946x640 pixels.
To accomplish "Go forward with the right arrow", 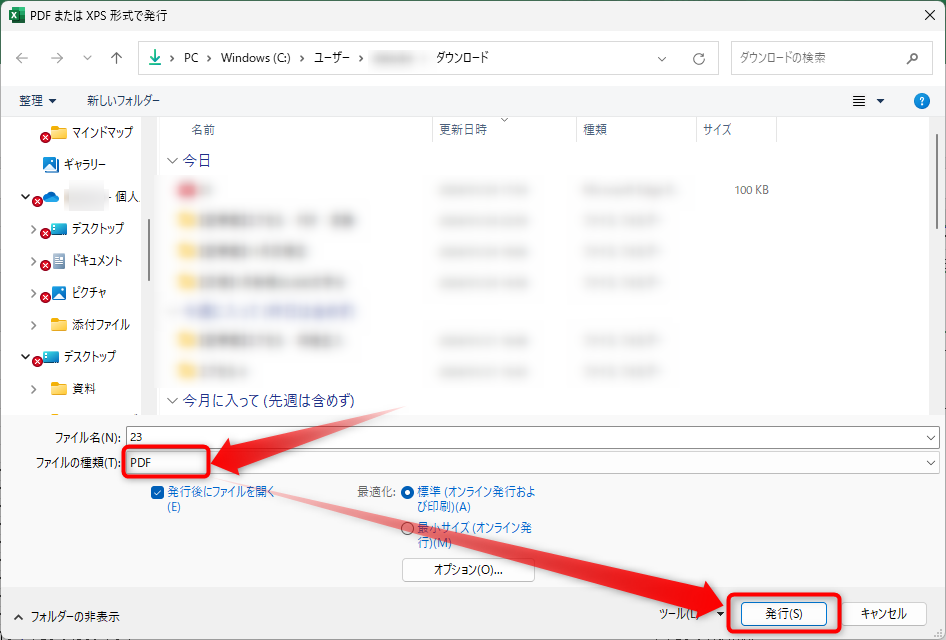I will (57, 58).
